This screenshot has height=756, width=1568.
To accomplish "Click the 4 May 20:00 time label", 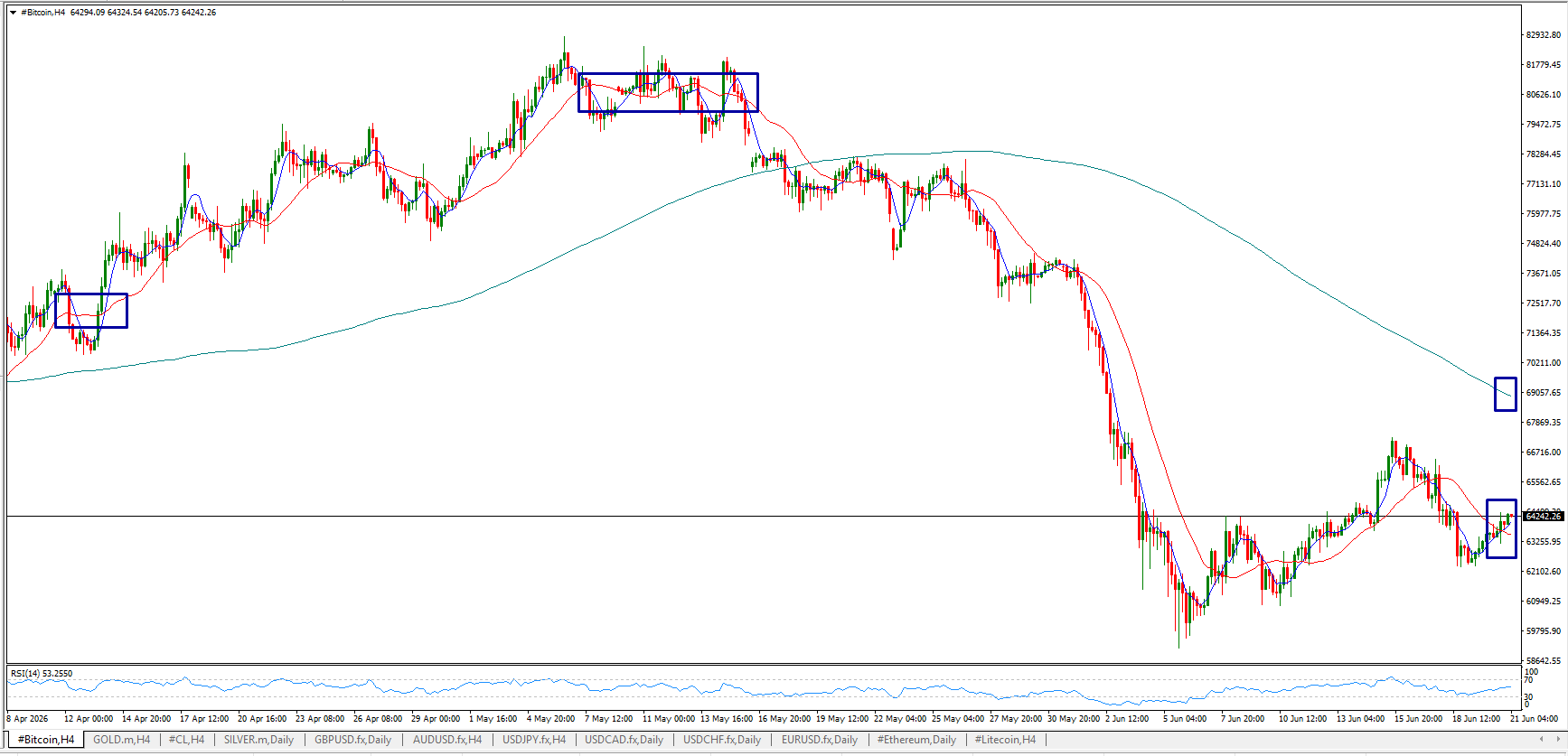I will click(551, 719).
